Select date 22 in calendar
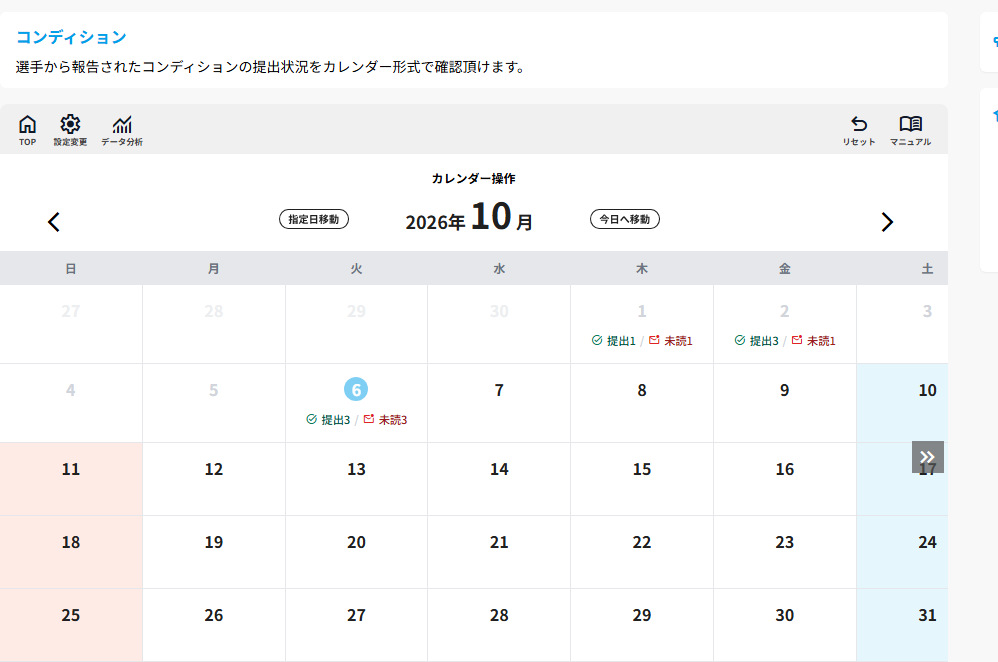 pos(642,542)
